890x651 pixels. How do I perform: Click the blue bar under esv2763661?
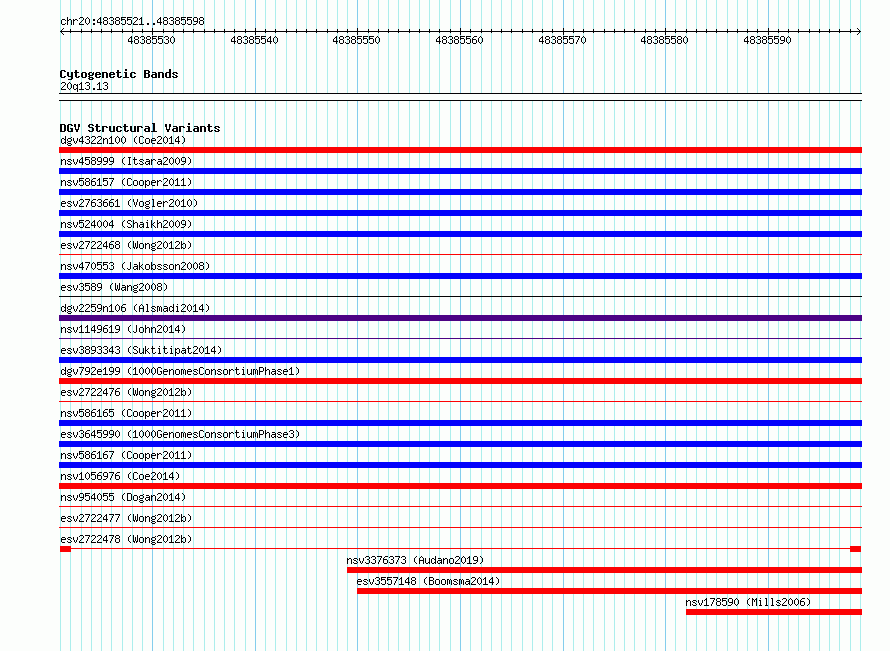pos(460,213)
